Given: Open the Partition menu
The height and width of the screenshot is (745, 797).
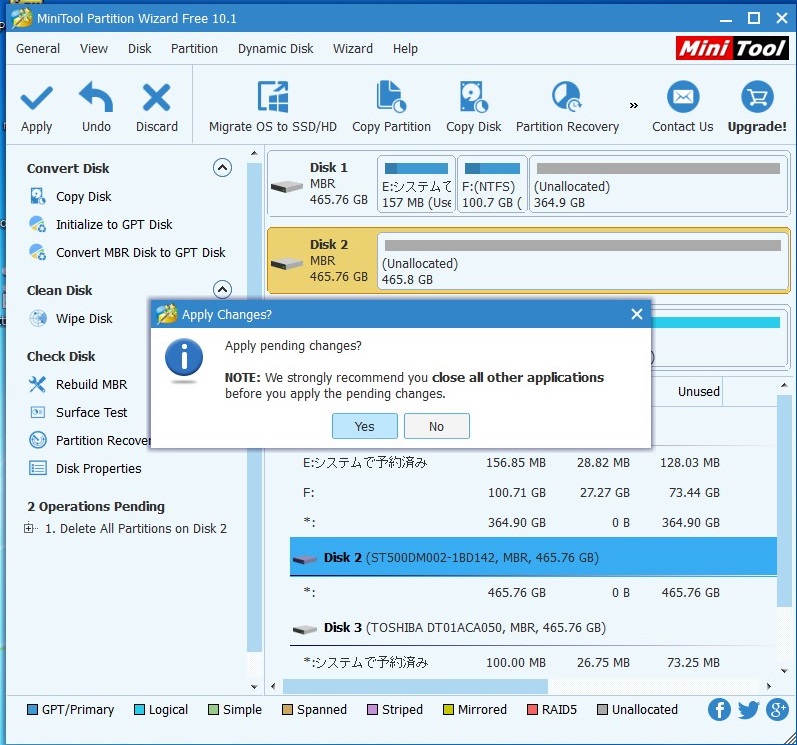Looking at the screenshot, I should point(194,49).
